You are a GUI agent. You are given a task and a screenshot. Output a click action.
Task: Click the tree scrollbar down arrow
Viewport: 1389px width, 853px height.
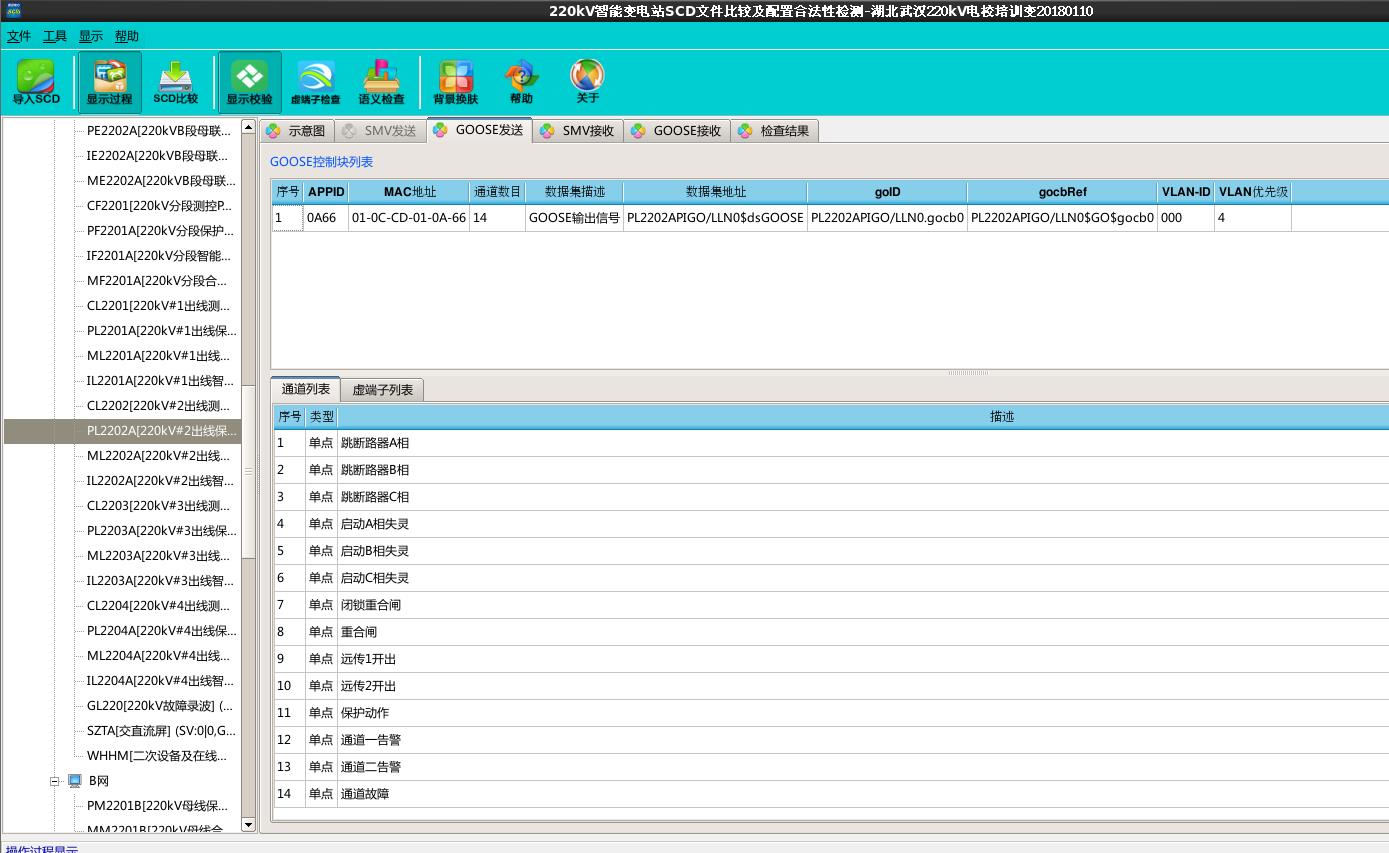point(248,825)
